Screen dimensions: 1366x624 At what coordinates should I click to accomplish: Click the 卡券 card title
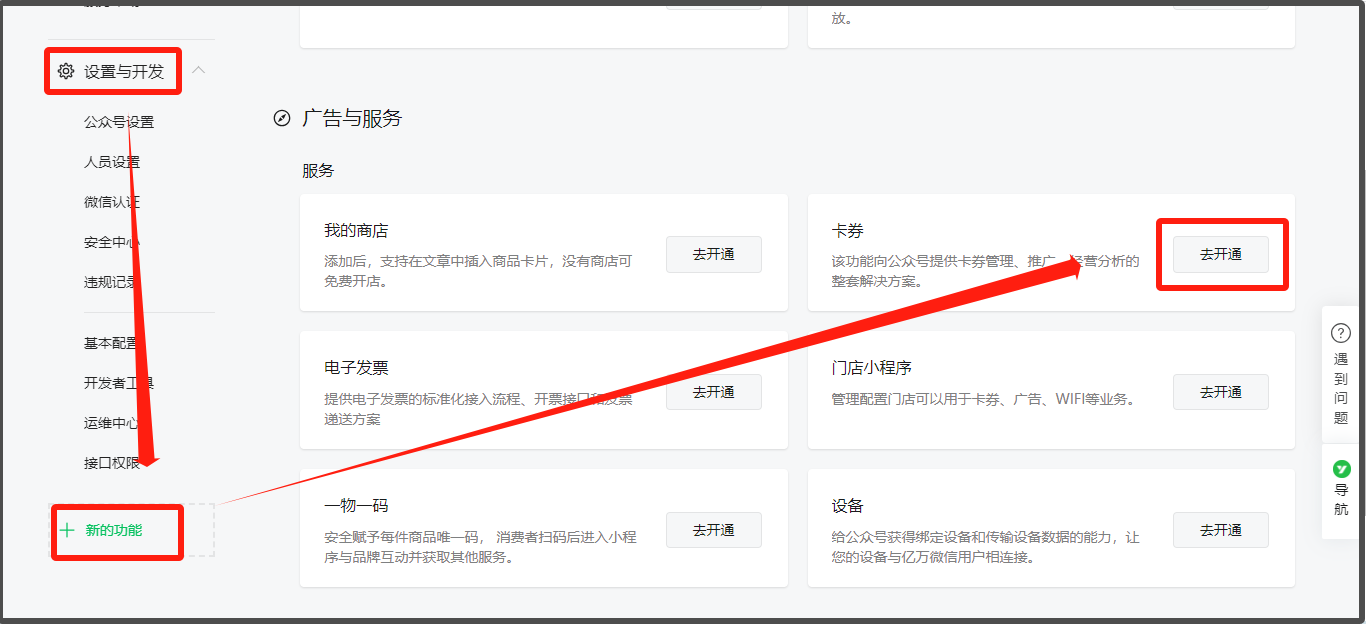coord(847,231)
